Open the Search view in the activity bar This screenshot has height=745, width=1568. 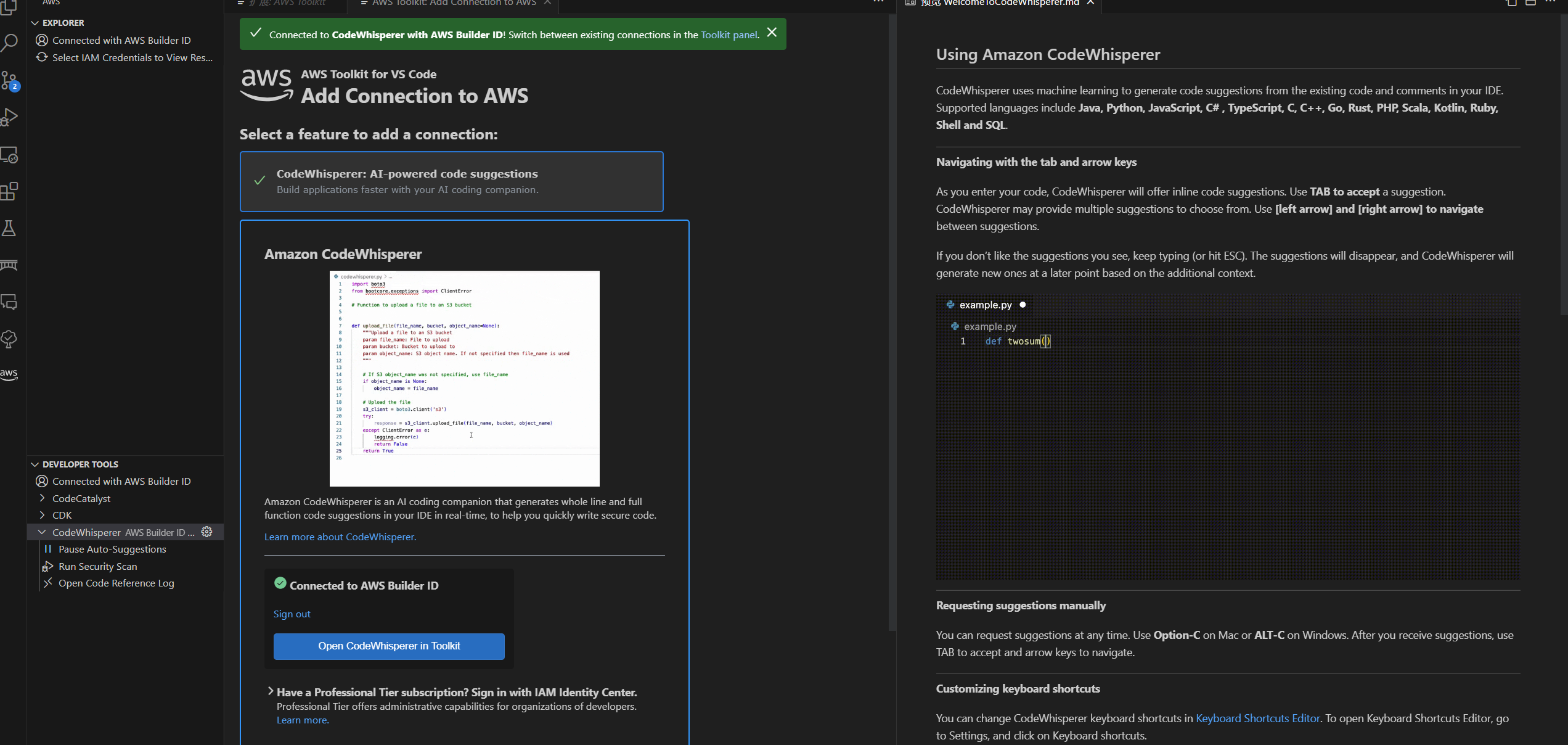[x=10, y=42]
